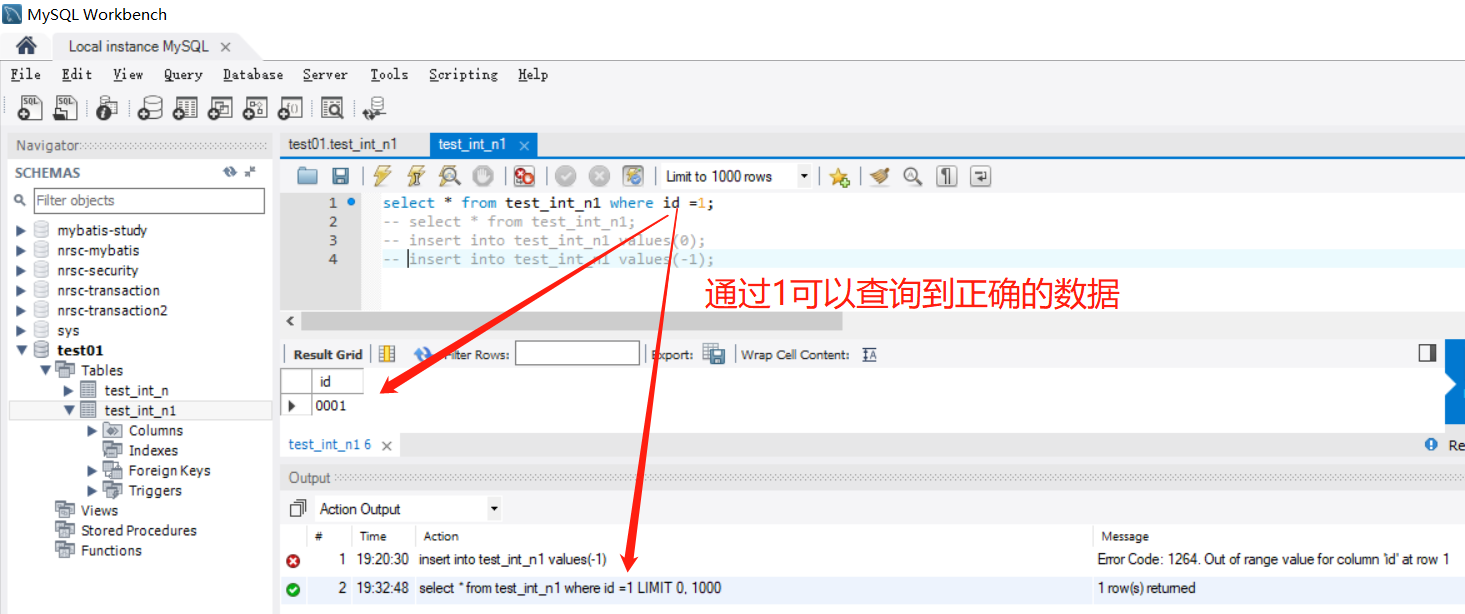Toggle word wrapping in editor

(981, 176)
